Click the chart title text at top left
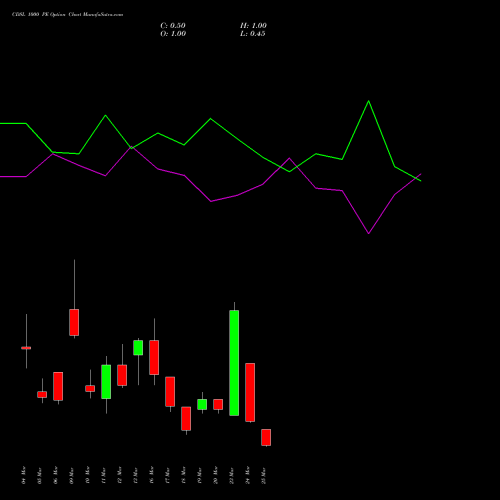This screenshot has width=500, height=500. click(x=67, y=15)
